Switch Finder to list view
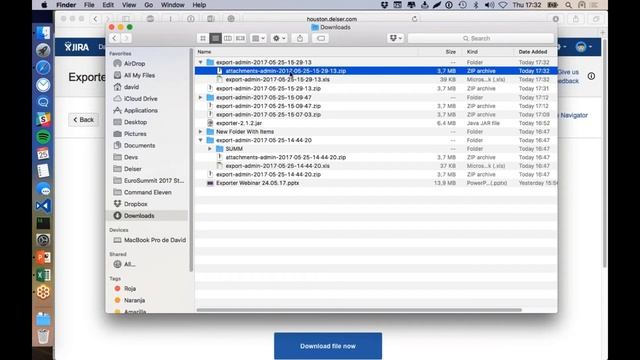640x360 pixels. [216, 38]
